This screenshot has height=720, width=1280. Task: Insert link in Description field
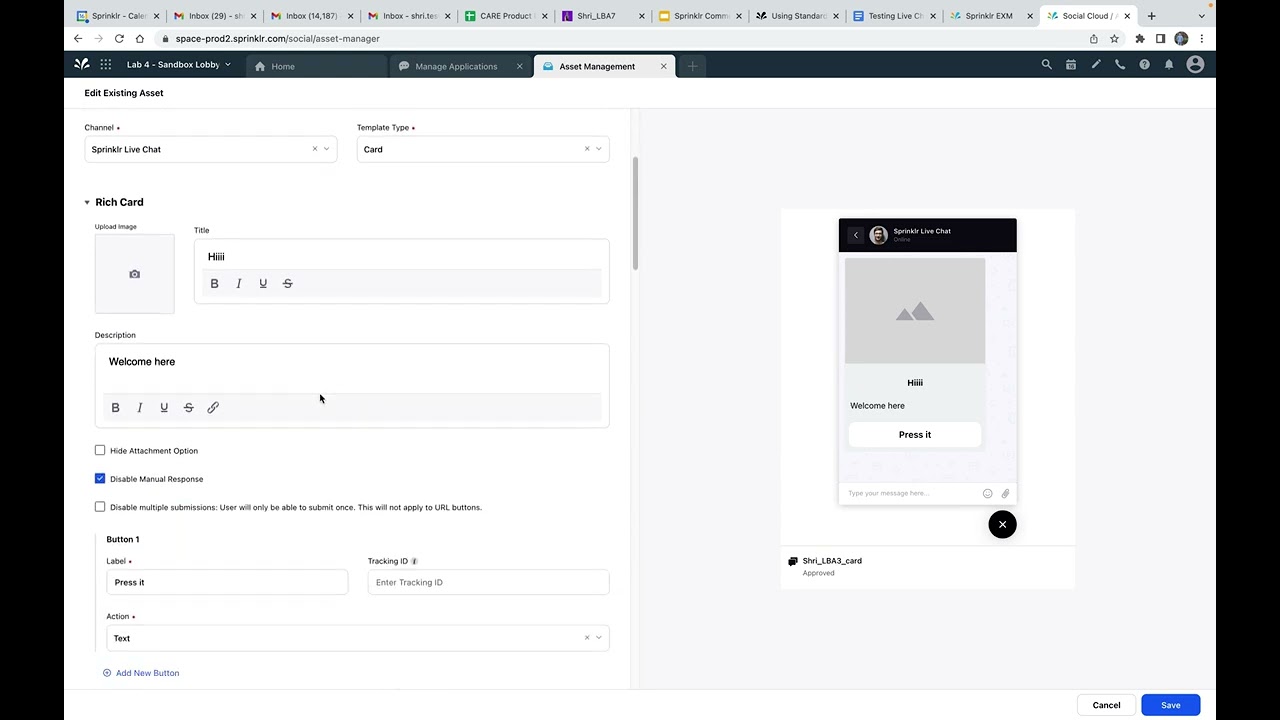213,408
